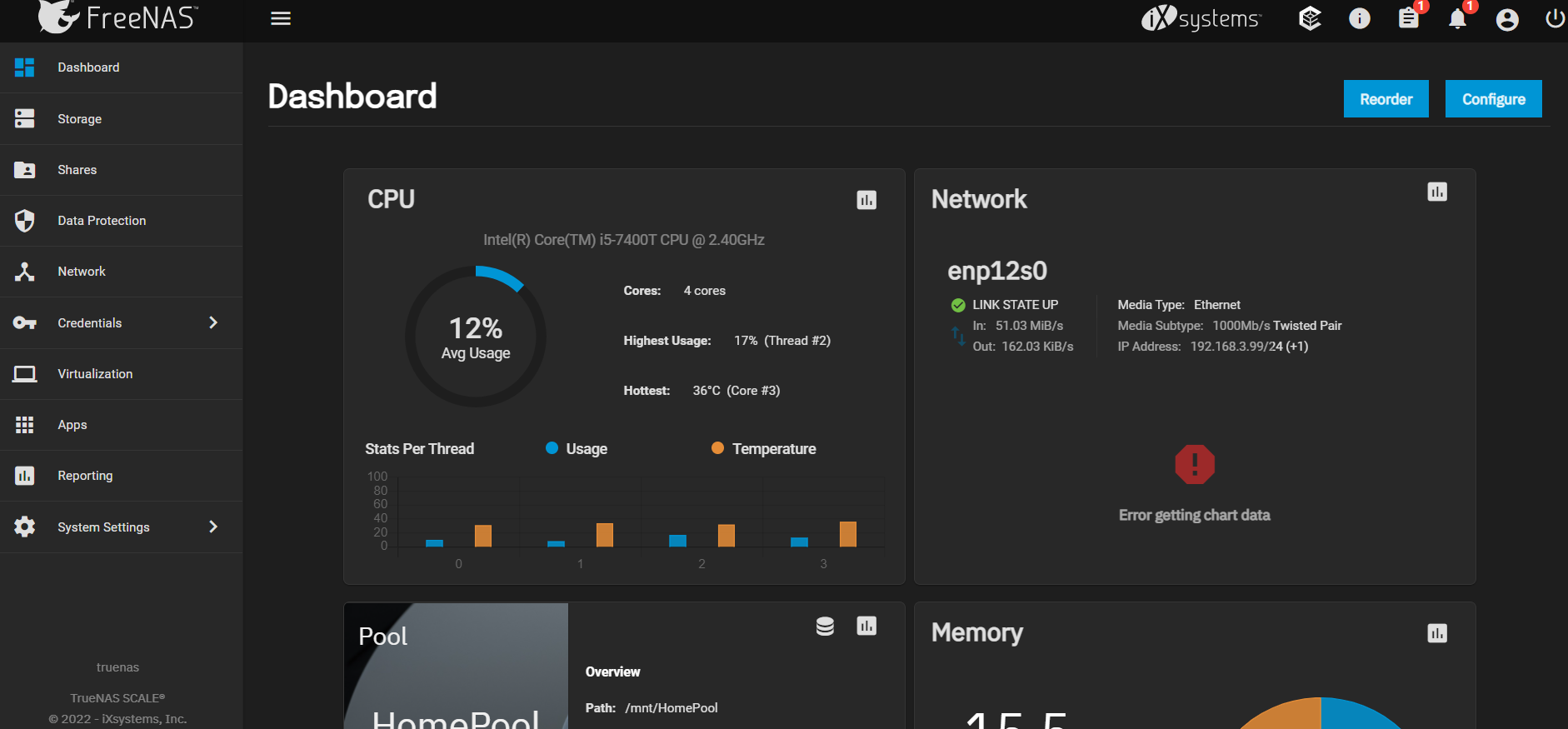Click the Configure button
The image size is (1568, 729).
(1494, 99)
